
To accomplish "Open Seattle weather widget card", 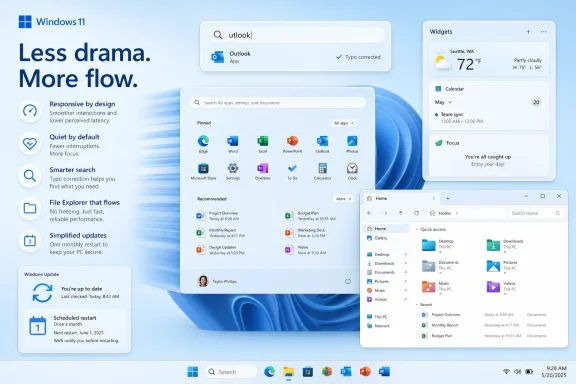I will (x=489, y=60).
